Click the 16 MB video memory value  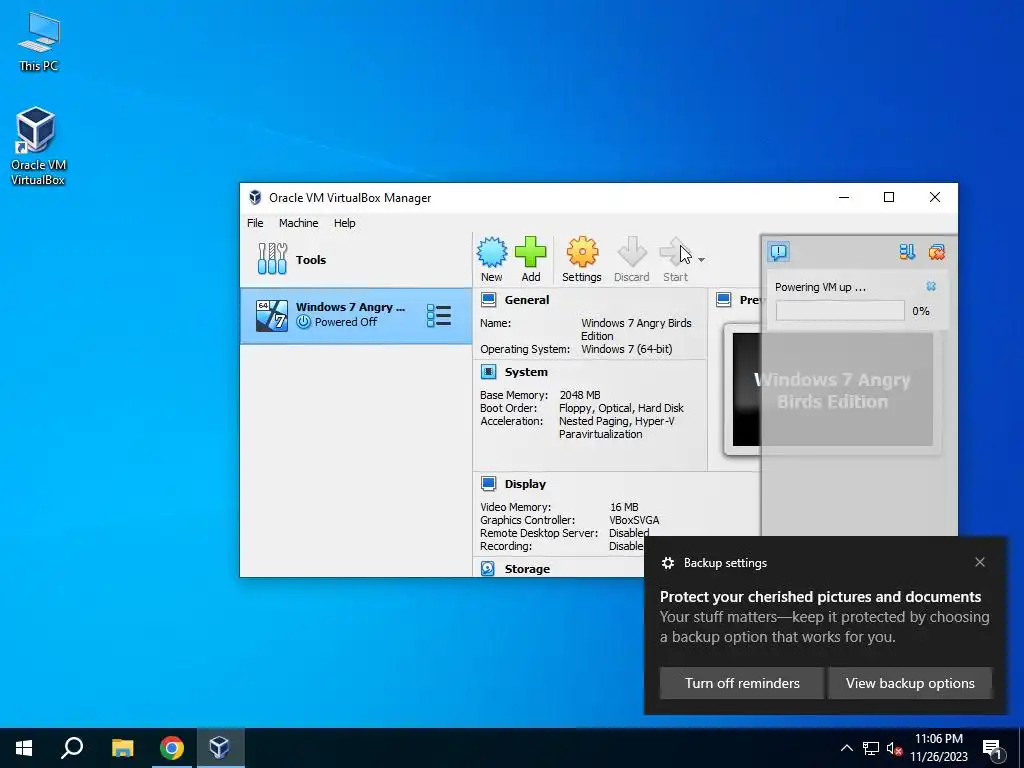pos(624,507)
